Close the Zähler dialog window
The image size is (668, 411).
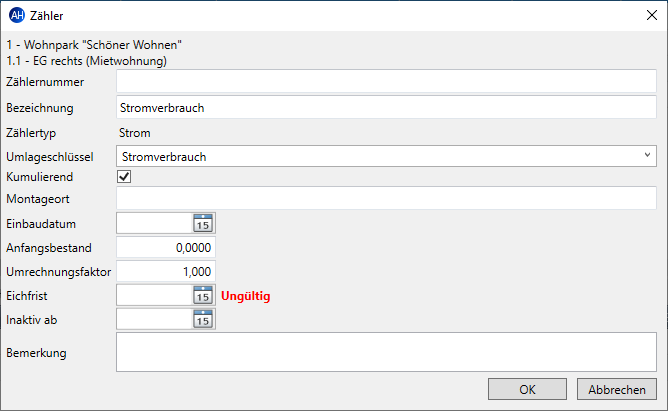pos(651,15)
